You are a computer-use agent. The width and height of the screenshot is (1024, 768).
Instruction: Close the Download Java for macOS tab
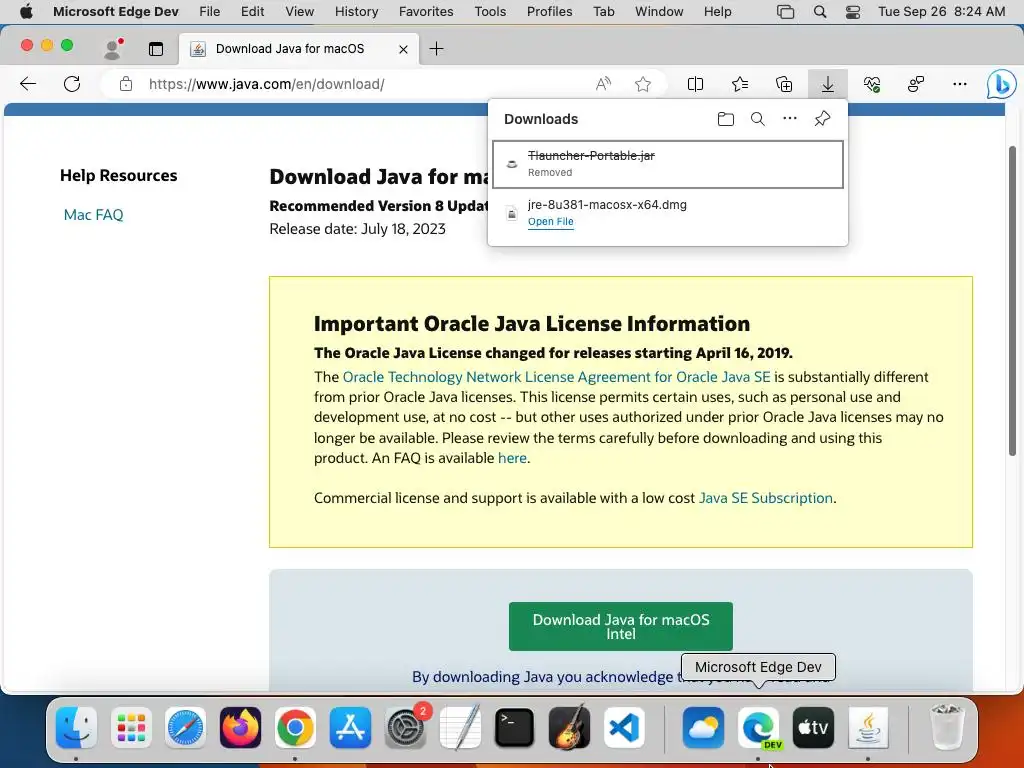(404, 49)
